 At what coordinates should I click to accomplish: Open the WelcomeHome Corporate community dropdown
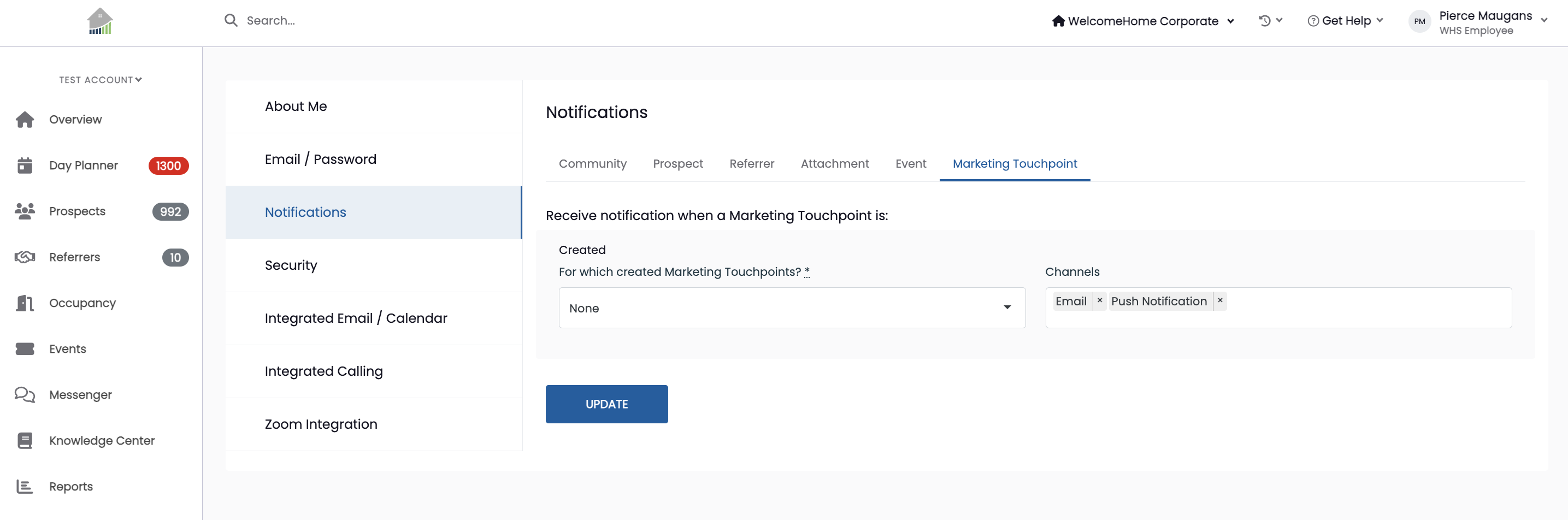1143,21
